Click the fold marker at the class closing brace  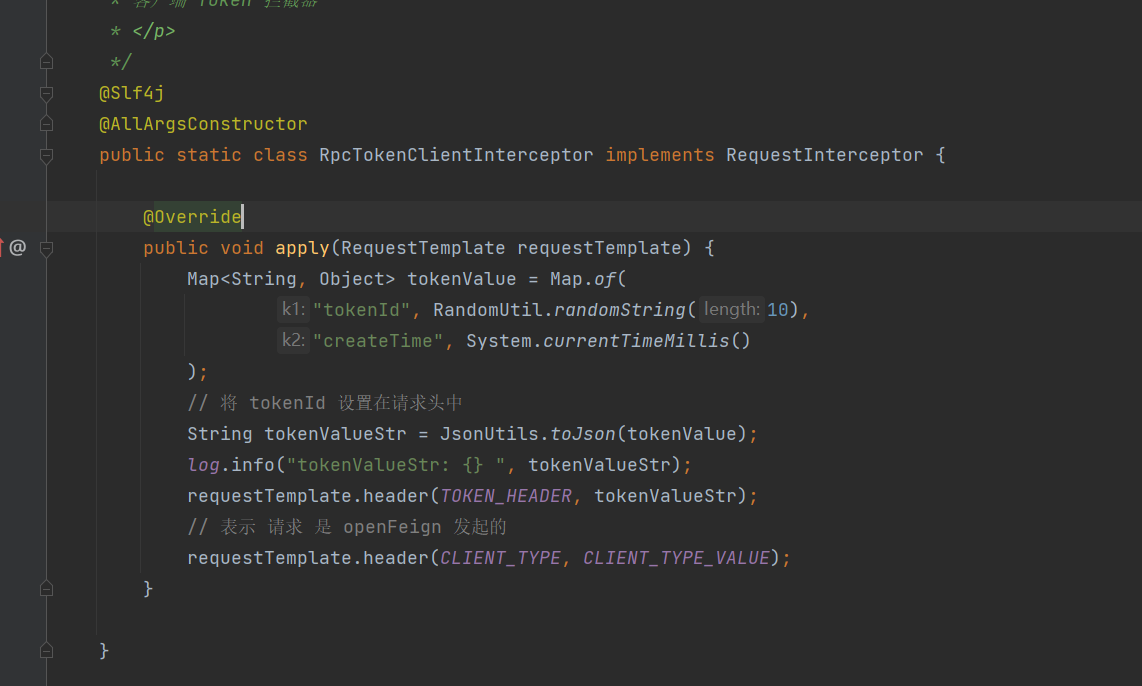coord(46,649)
